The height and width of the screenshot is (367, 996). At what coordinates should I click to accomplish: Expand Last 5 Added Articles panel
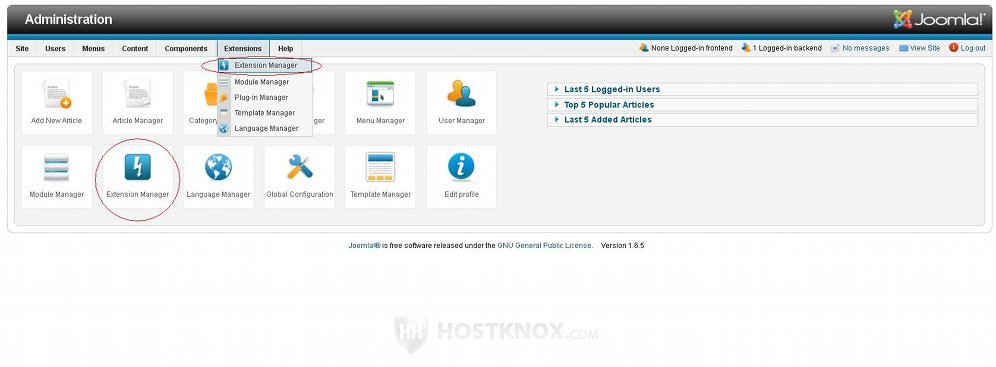pyautogui.click(x=762, y=119)
